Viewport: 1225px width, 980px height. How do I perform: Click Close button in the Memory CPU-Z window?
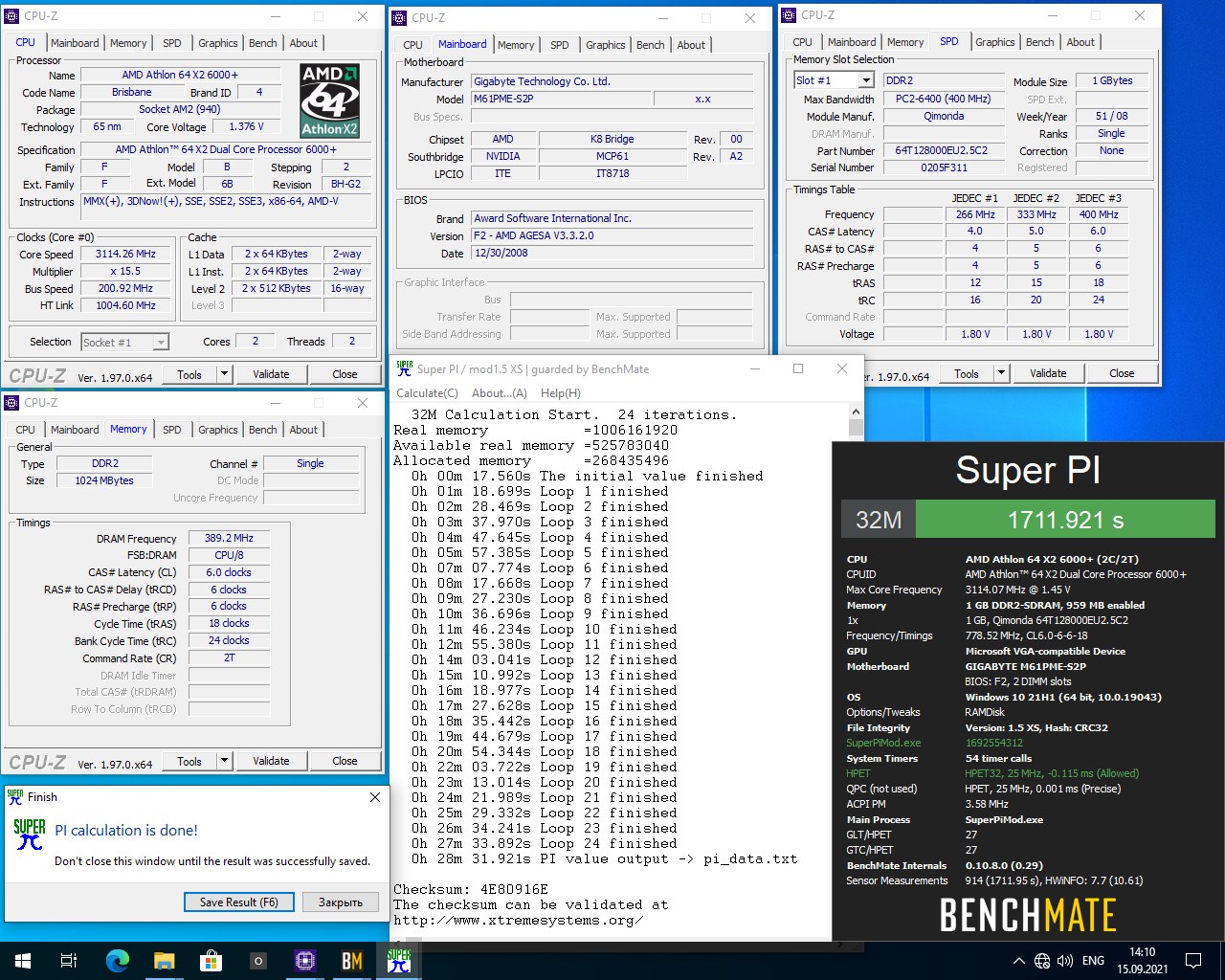pyautogui.click(x=345, y=761)
